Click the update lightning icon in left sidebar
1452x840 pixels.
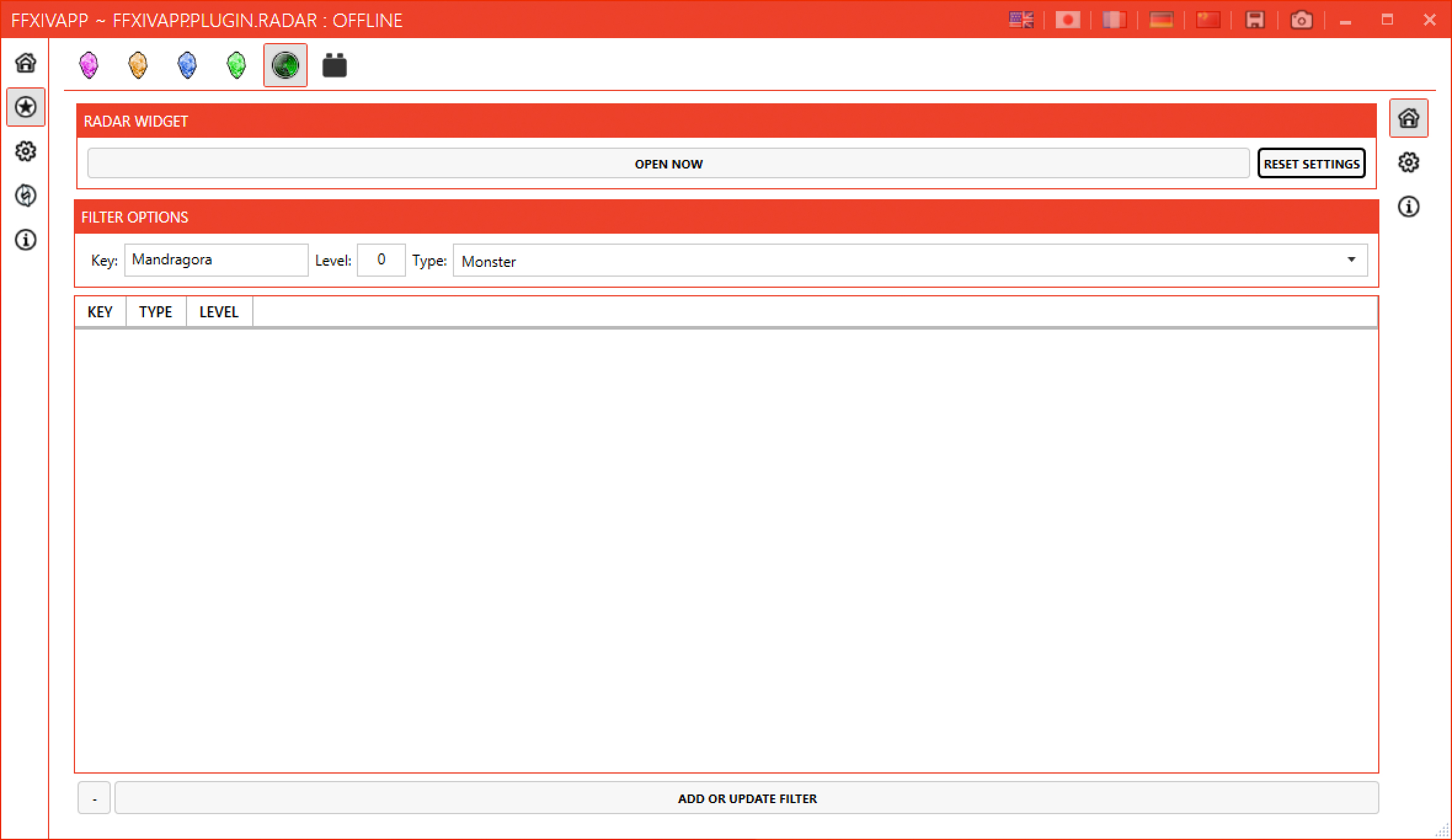(26, 196)
